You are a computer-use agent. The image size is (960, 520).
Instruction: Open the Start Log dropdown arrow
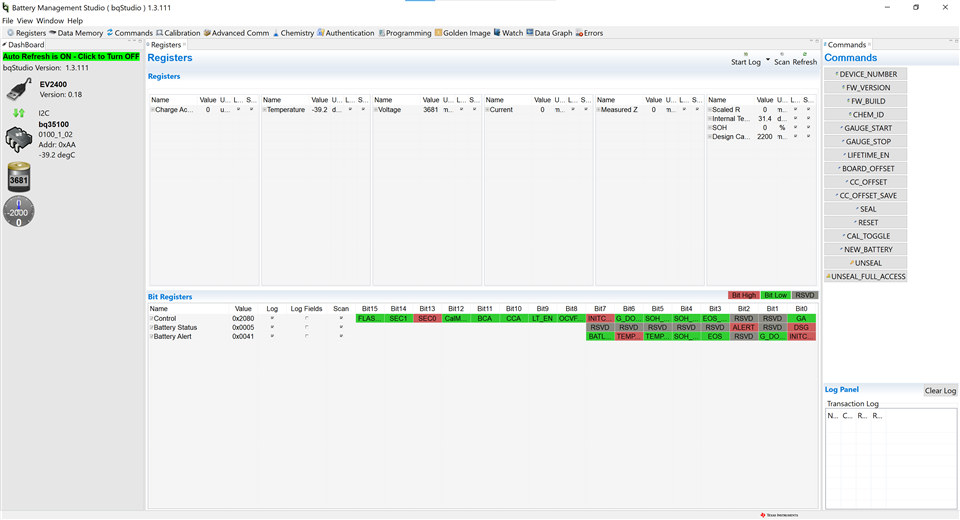click(768, 59)
